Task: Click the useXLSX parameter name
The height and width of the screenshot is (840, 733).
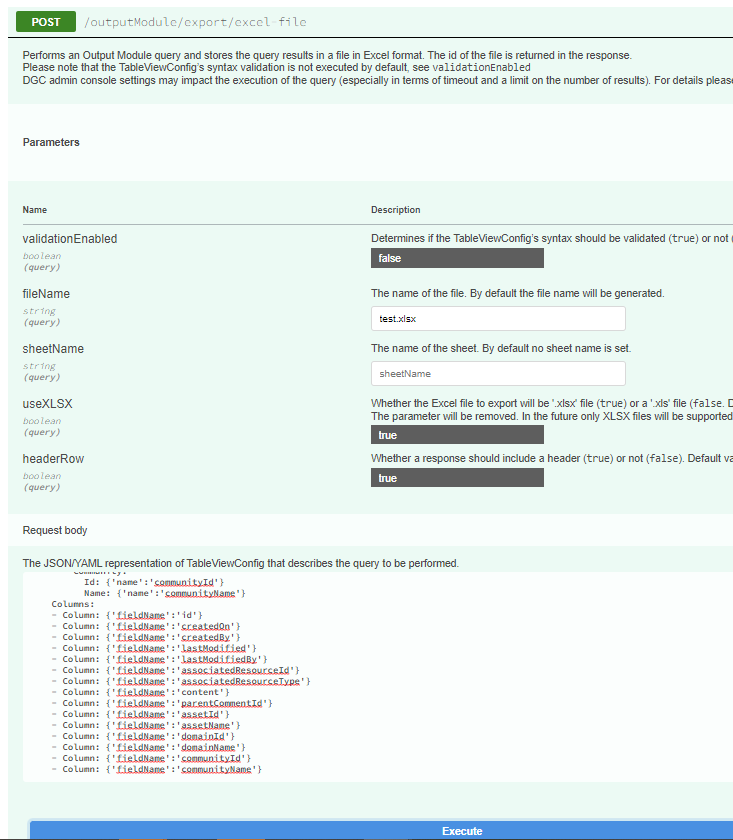Action: [47, 404]
